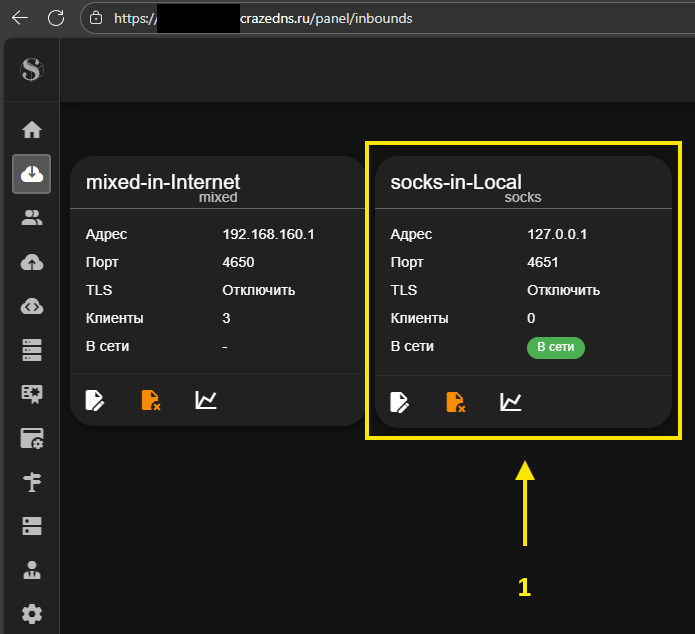Image resolution: width=695 pixels, height=634 pixels.
Task: Open the Settings gear in sidebar
Action: pyautogui.click(x=31, y=614)
